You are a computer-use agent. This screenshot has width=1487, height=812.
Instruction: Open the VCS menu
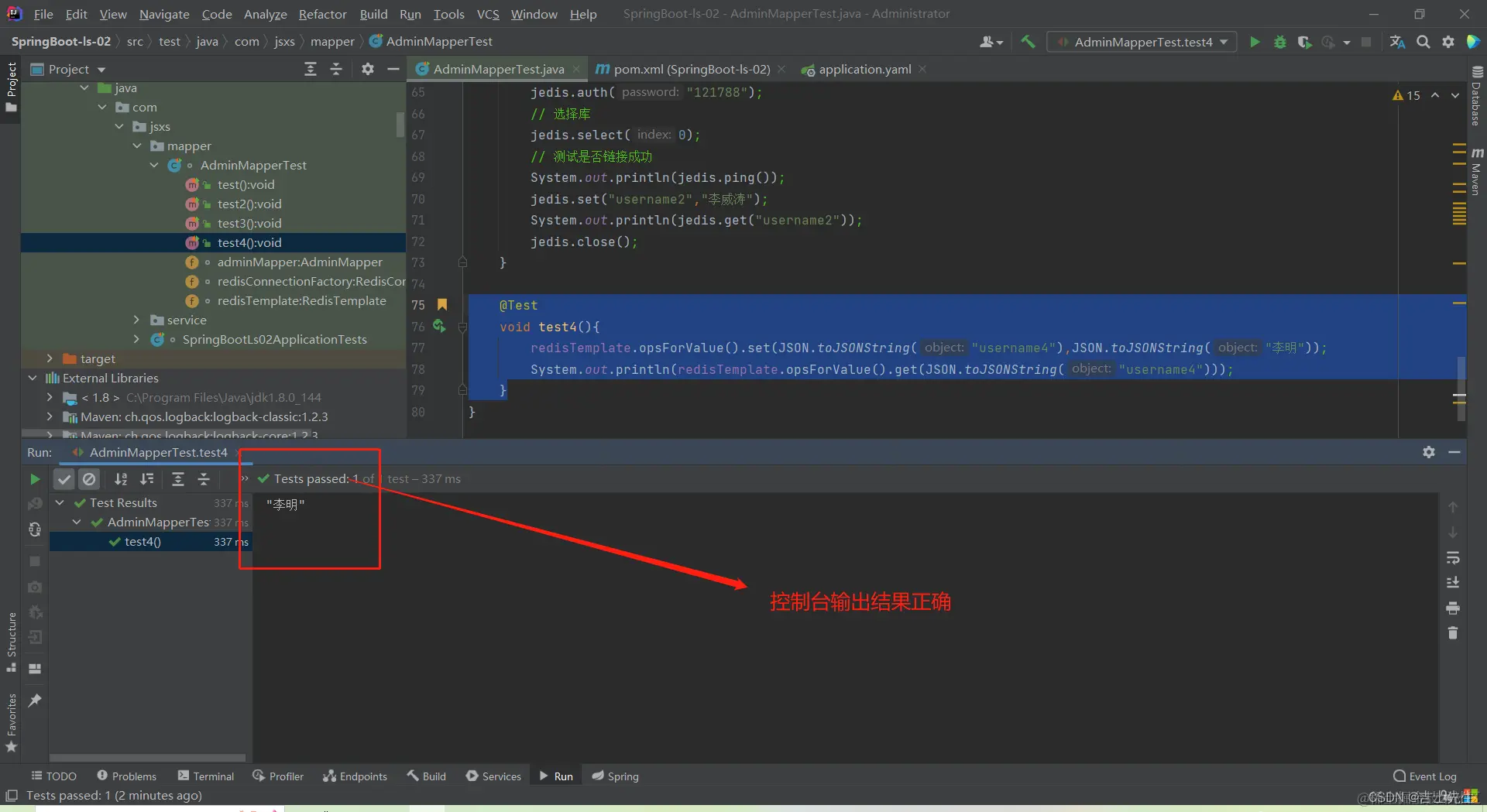coord(488,14)
